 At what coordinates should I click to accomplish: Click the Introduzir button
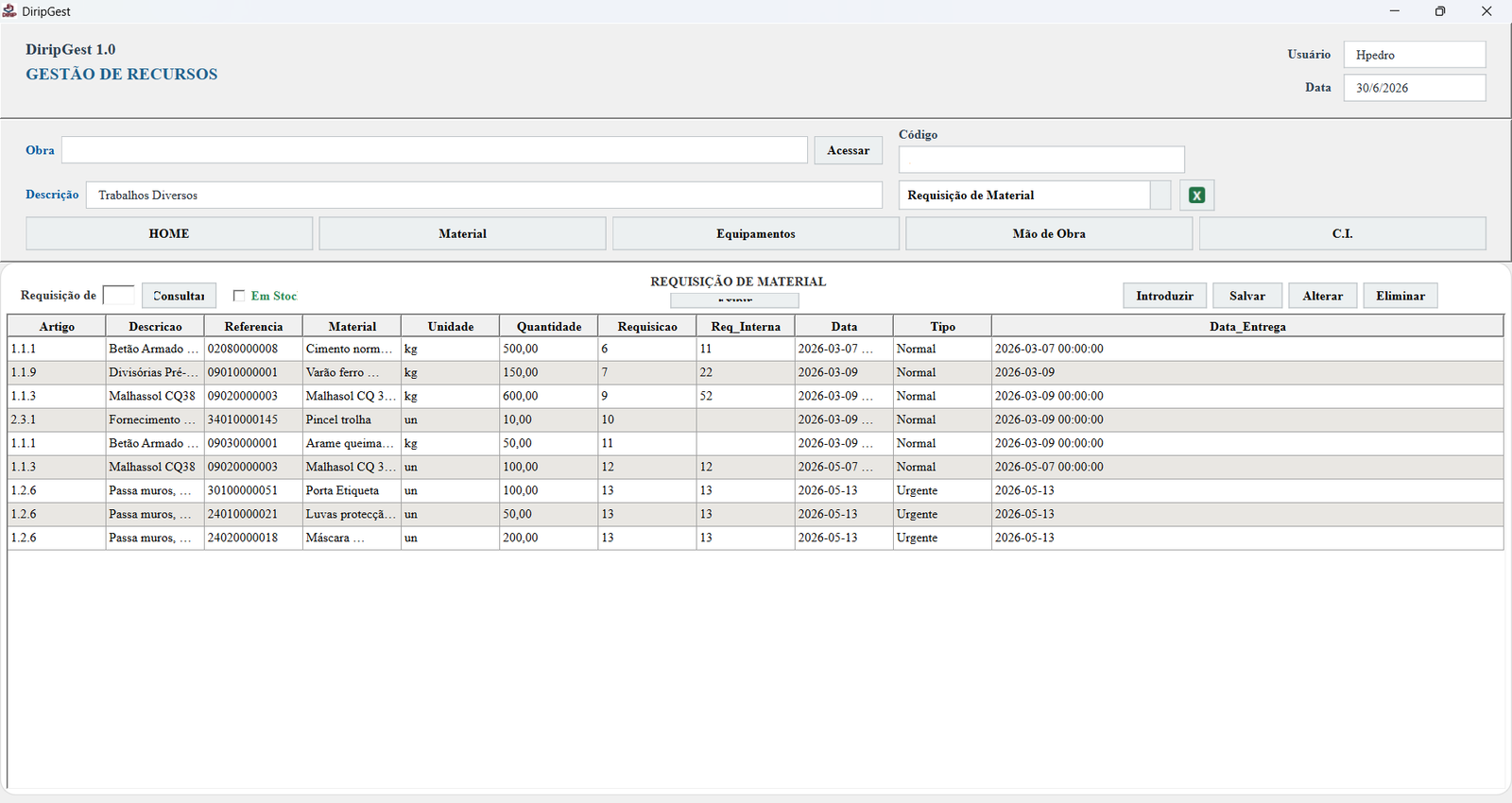[x=1165, y=296]
